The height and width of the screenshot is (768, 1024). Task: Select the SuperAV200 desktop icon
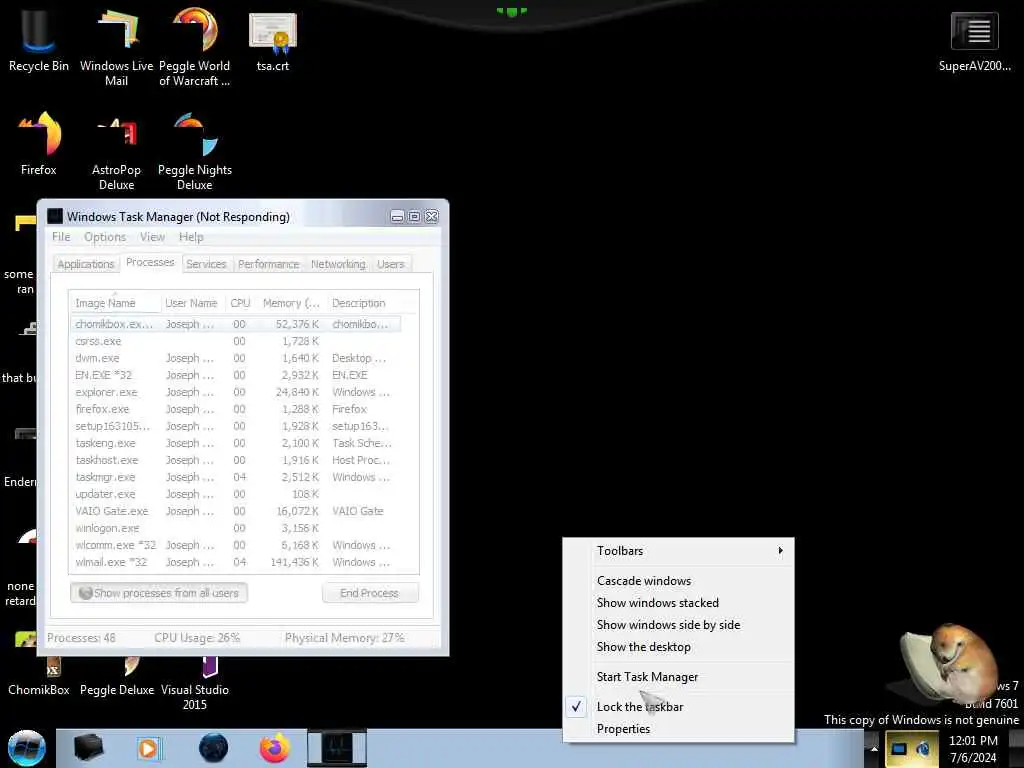[974, 40]
